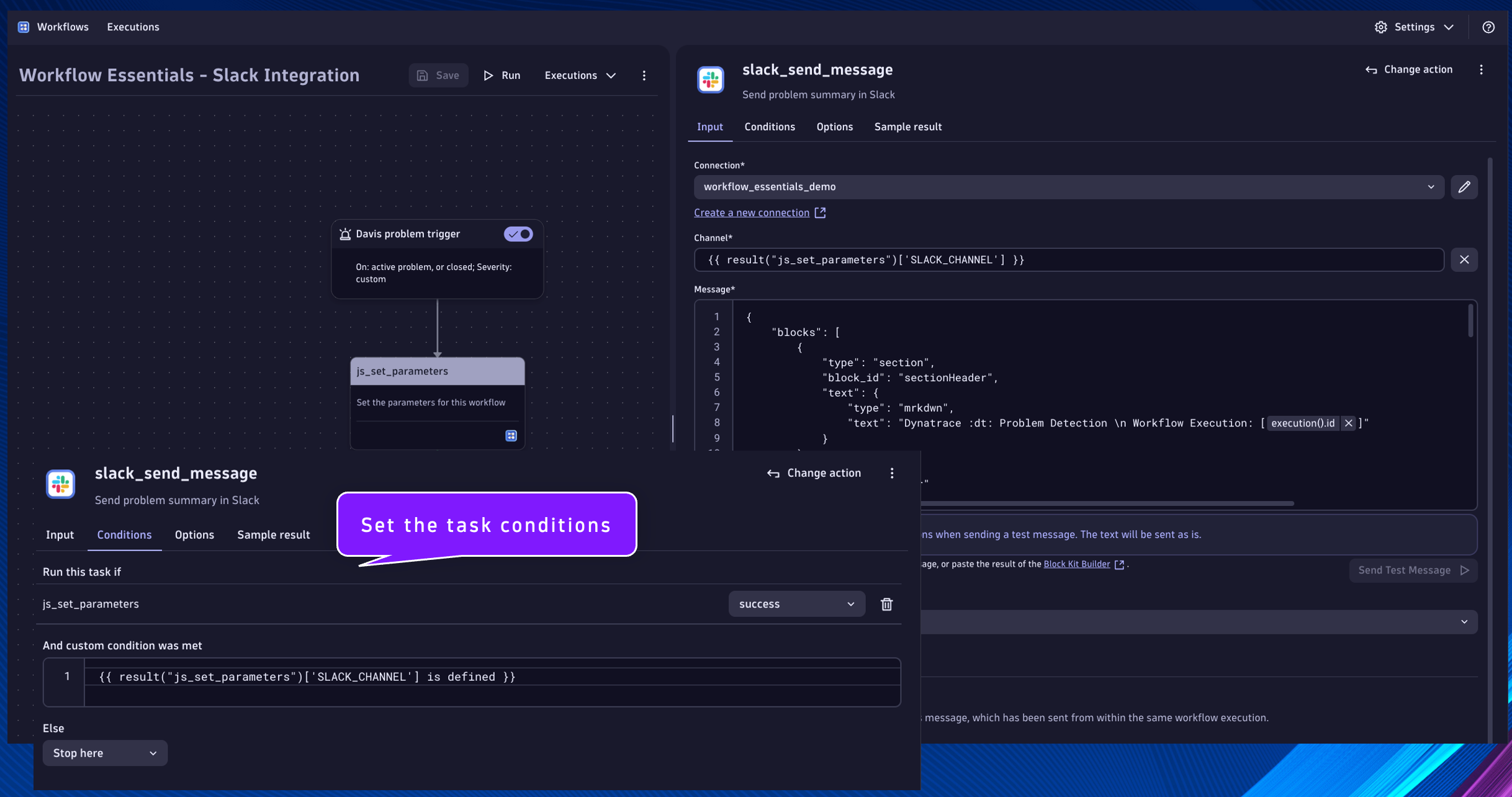View Sample result tab in right panel

pos(908,127)
